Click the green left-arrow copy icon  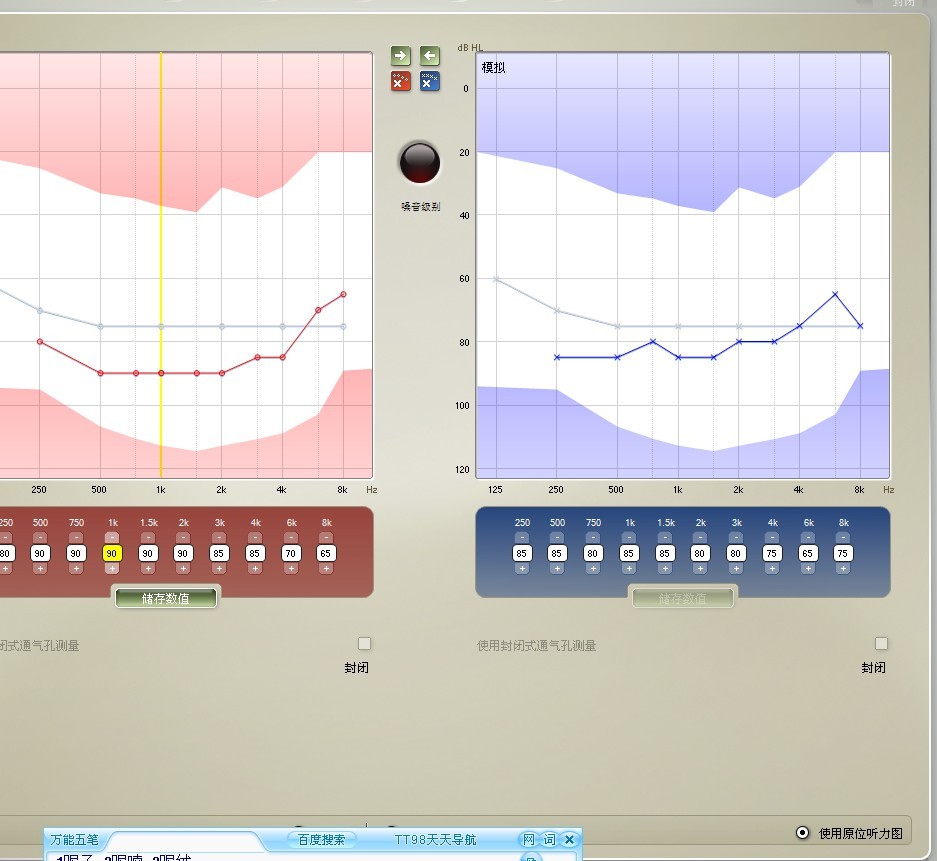click(x=429, y=56)
